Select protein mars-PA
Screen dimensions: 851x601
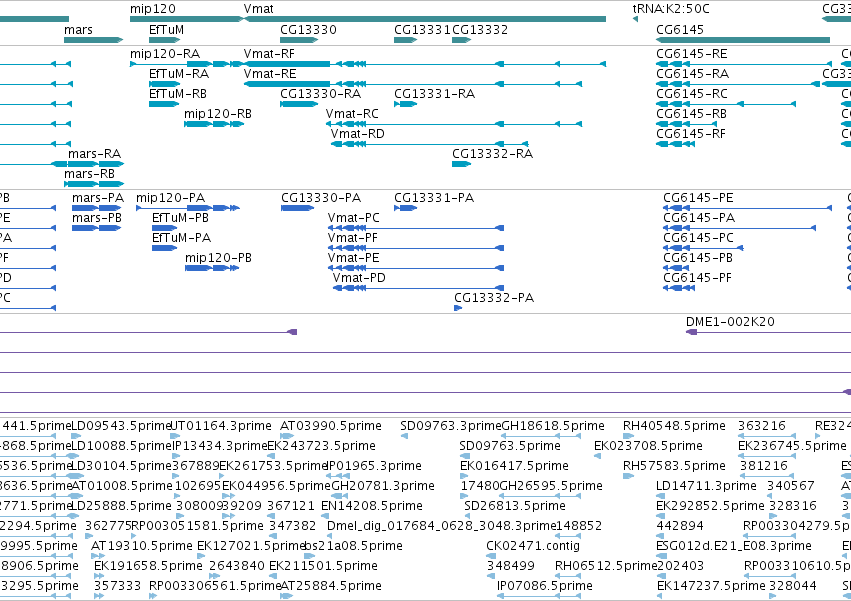point(98,198)
